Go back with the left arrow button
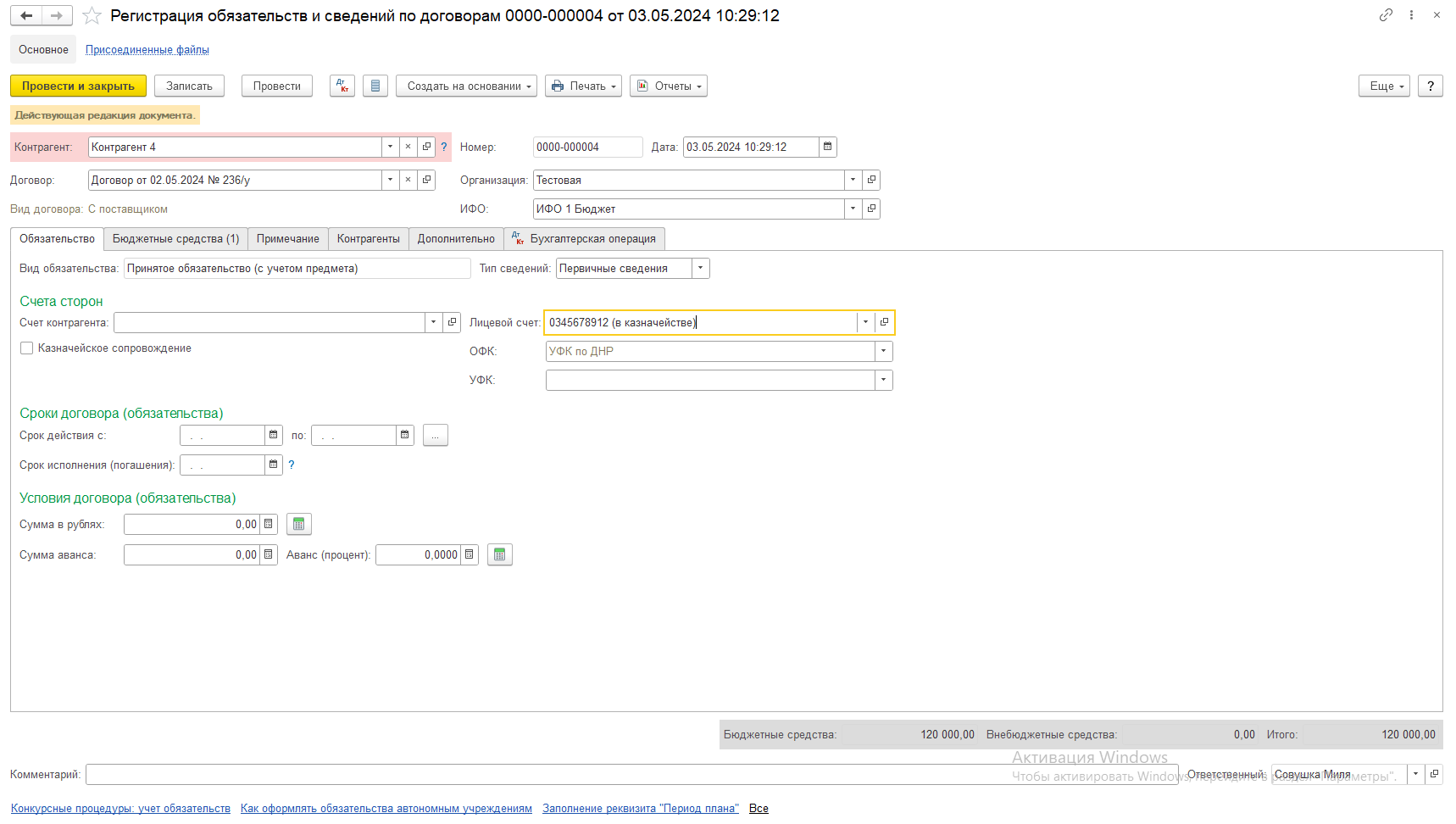The width and height of the screenshot is (1456, 824). [26, 15]
